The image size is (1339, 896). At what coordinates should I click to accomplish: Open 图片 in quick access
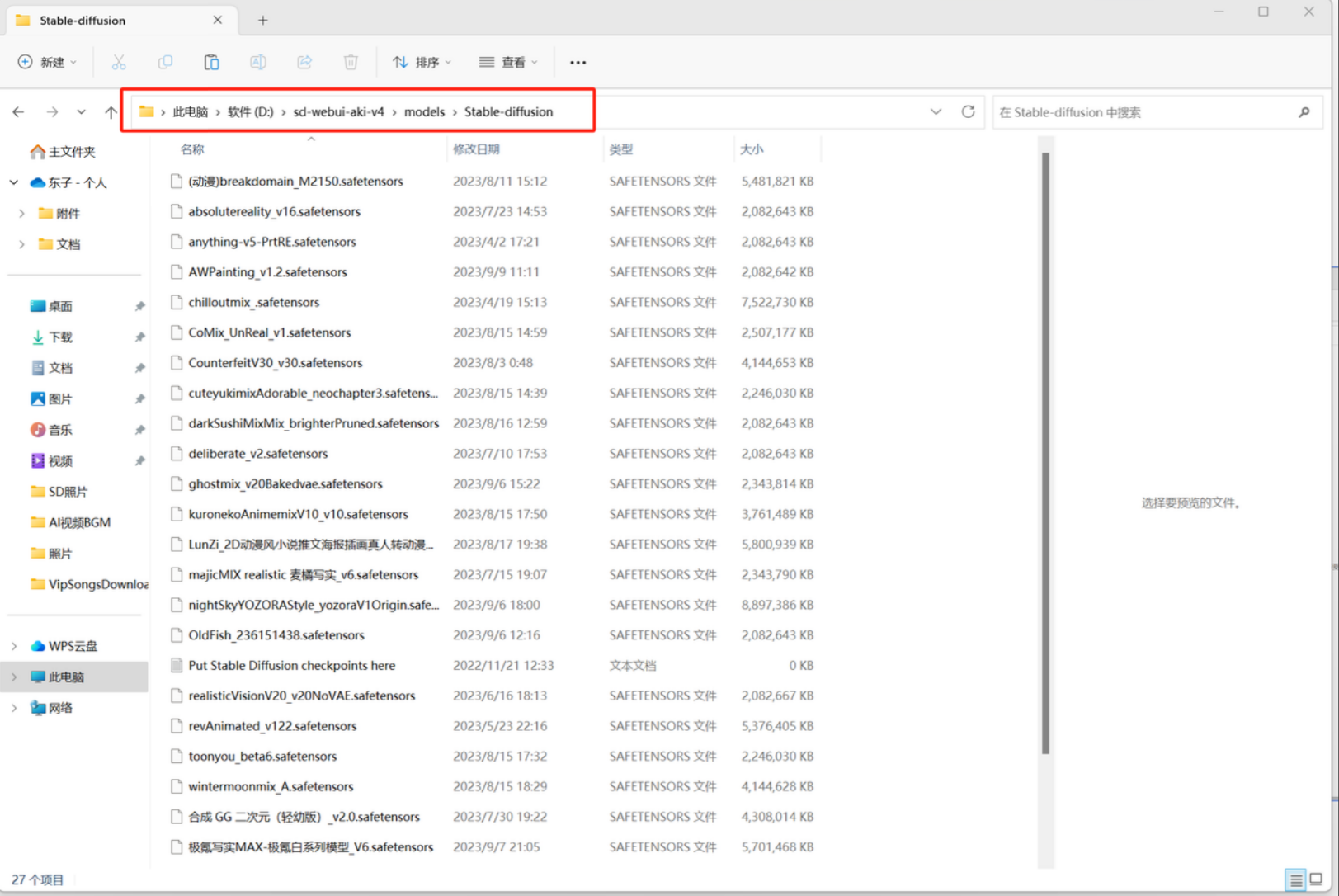point(51,398)
